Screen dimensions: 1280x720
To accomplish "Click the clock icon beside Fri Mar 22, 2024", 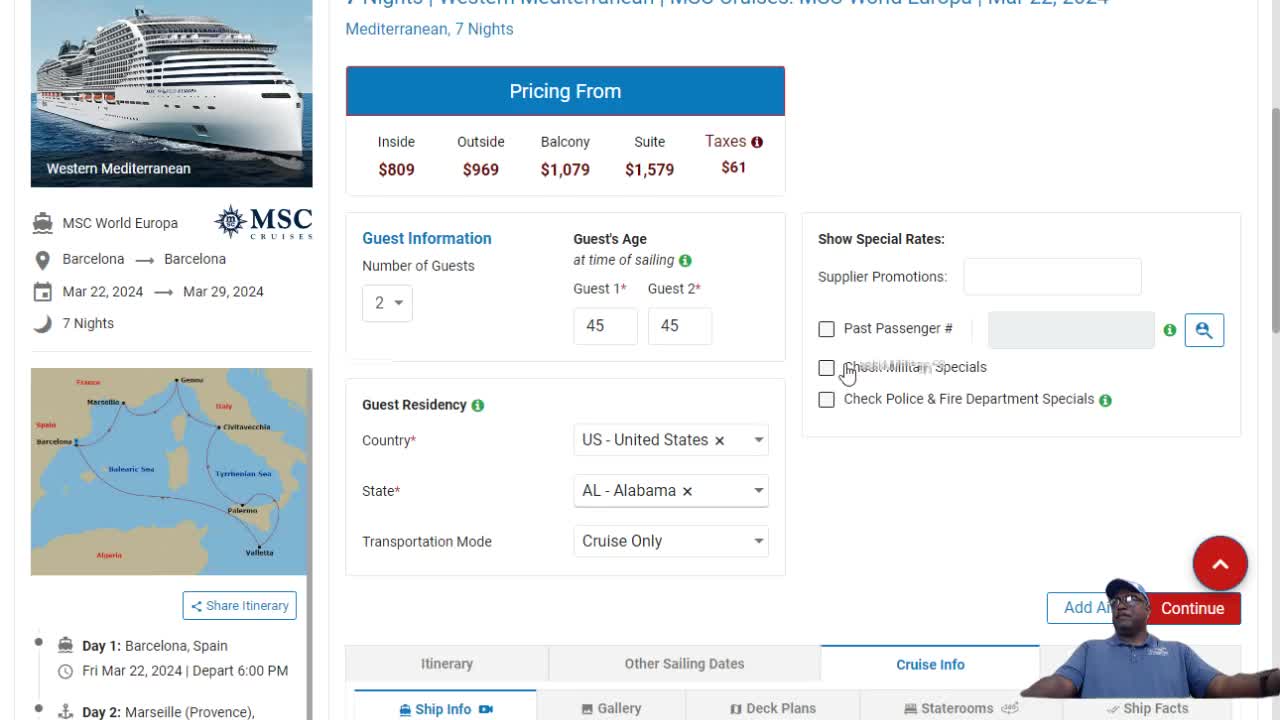I will click(x=65, y=671).
